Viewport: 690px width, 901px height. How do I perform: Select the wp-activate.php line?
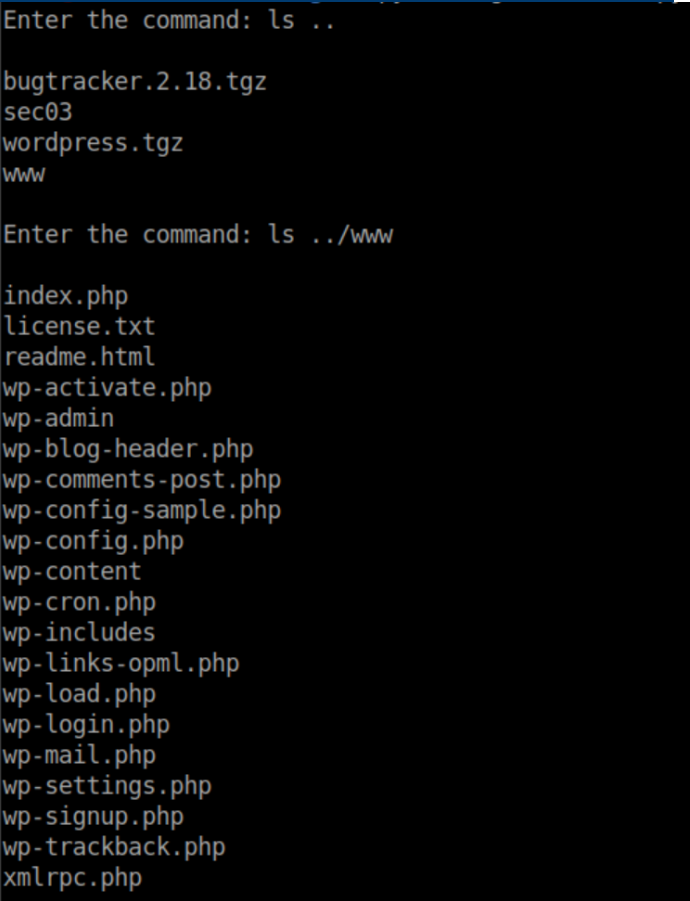click(107, 388)
